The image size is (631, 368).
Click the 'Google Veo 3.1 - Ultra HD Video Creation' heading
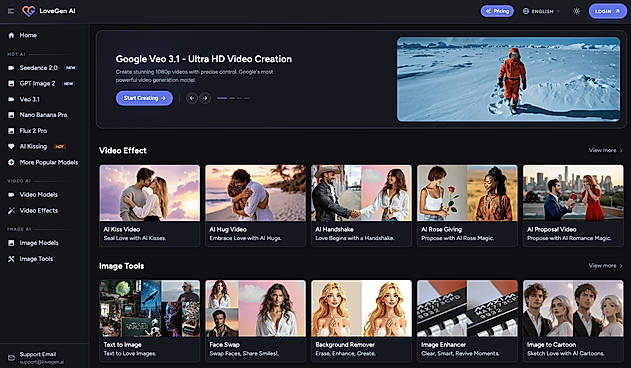pos(204,59)
